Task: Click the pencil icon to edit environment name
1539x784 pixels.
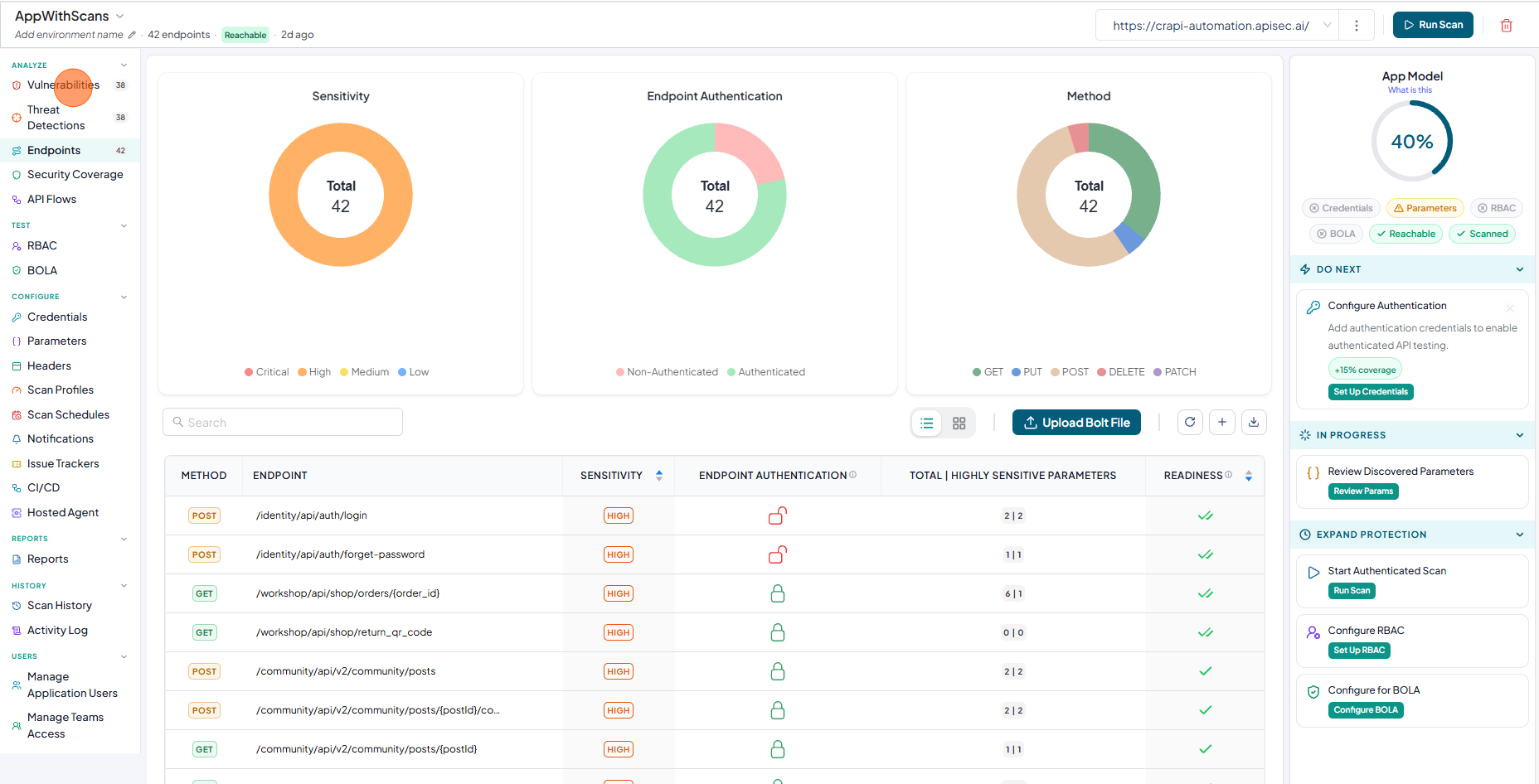Action: [132, 35]
